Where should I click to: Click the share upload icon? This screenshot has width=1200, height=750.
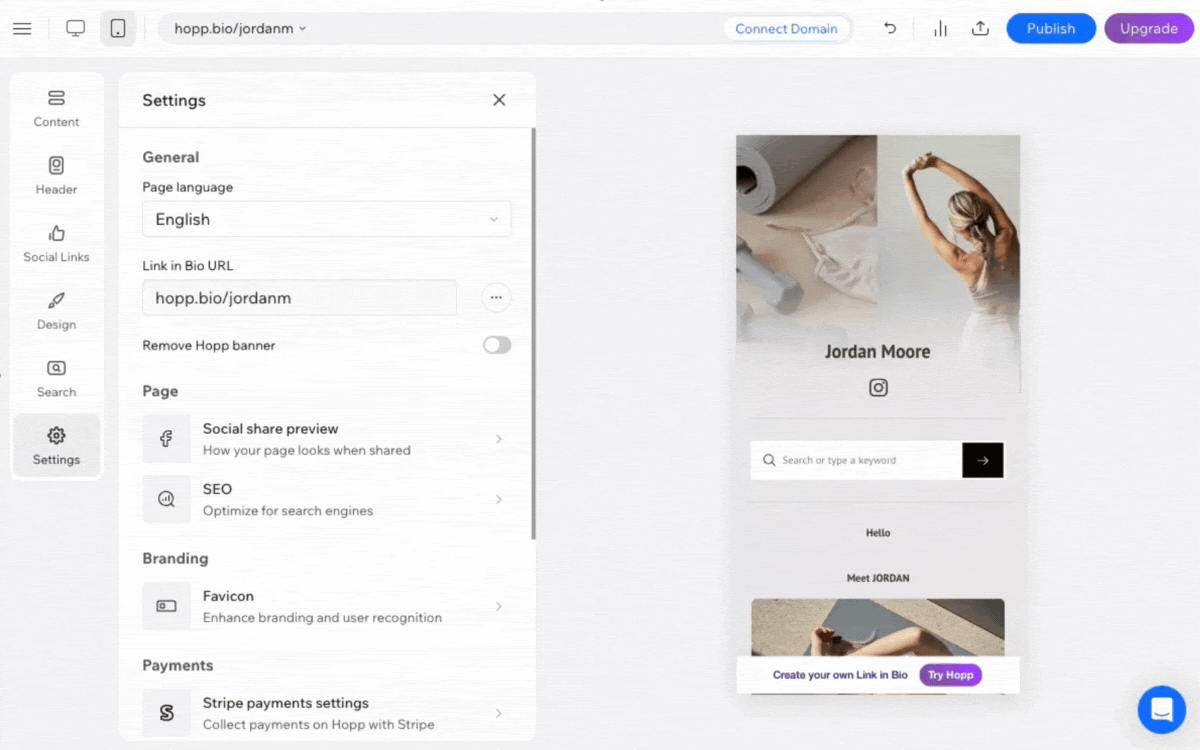point(980,28)
